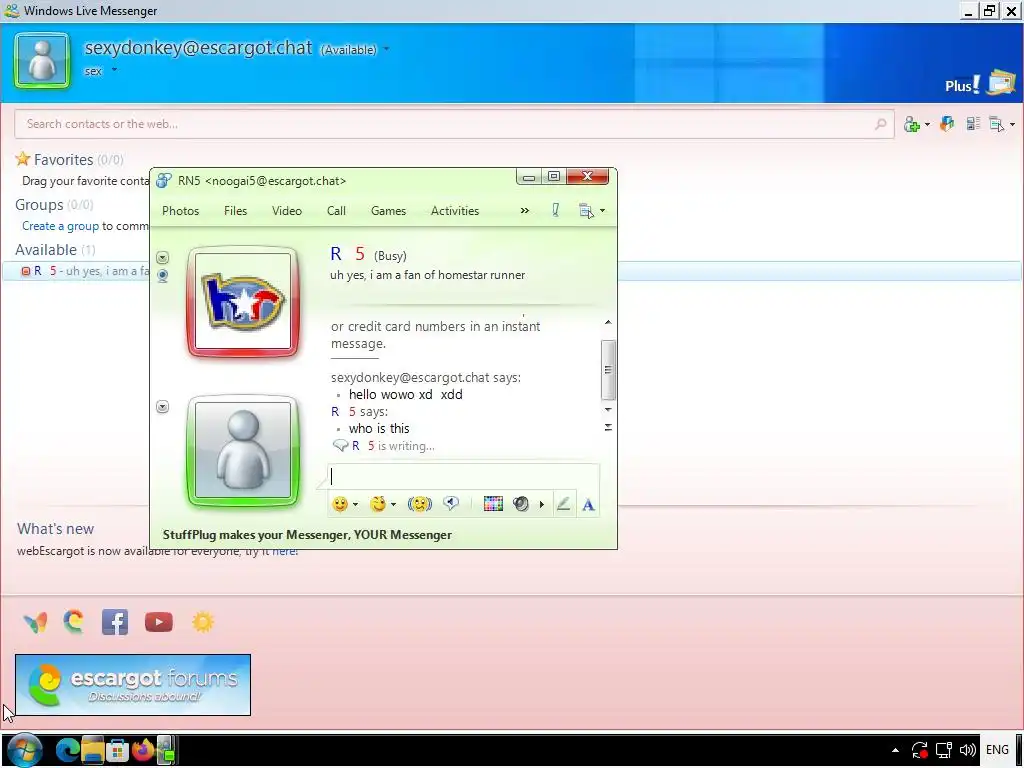Click the Plus! logo in header

tap(962, 85)
